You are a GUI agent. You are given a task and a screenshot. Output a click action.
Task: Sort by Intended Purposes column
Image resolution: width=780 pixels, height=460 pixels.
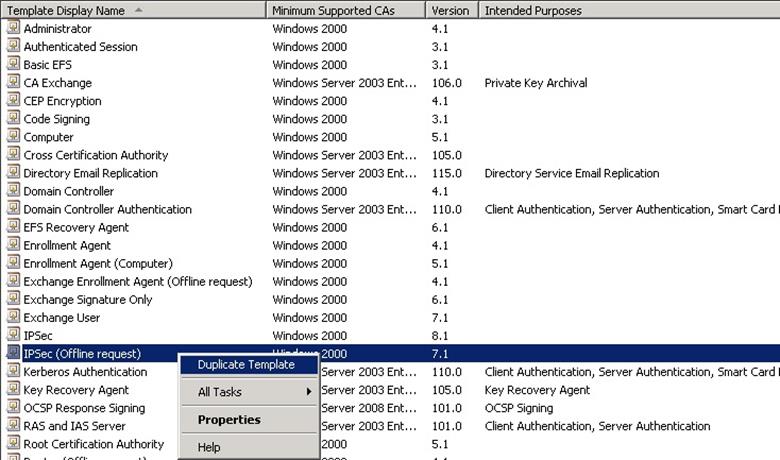(x=629, y=10)
